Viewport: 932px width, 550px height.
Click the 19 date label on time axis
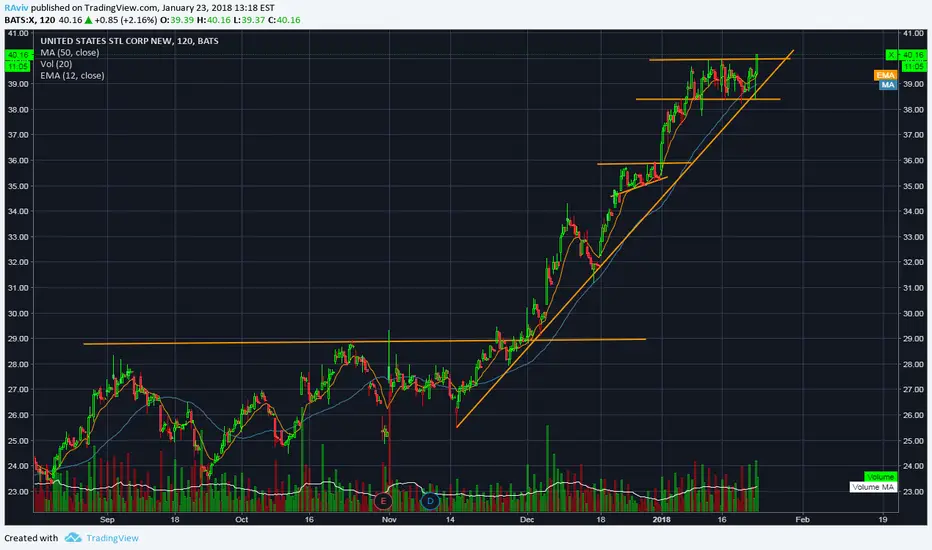pos(883,520)
